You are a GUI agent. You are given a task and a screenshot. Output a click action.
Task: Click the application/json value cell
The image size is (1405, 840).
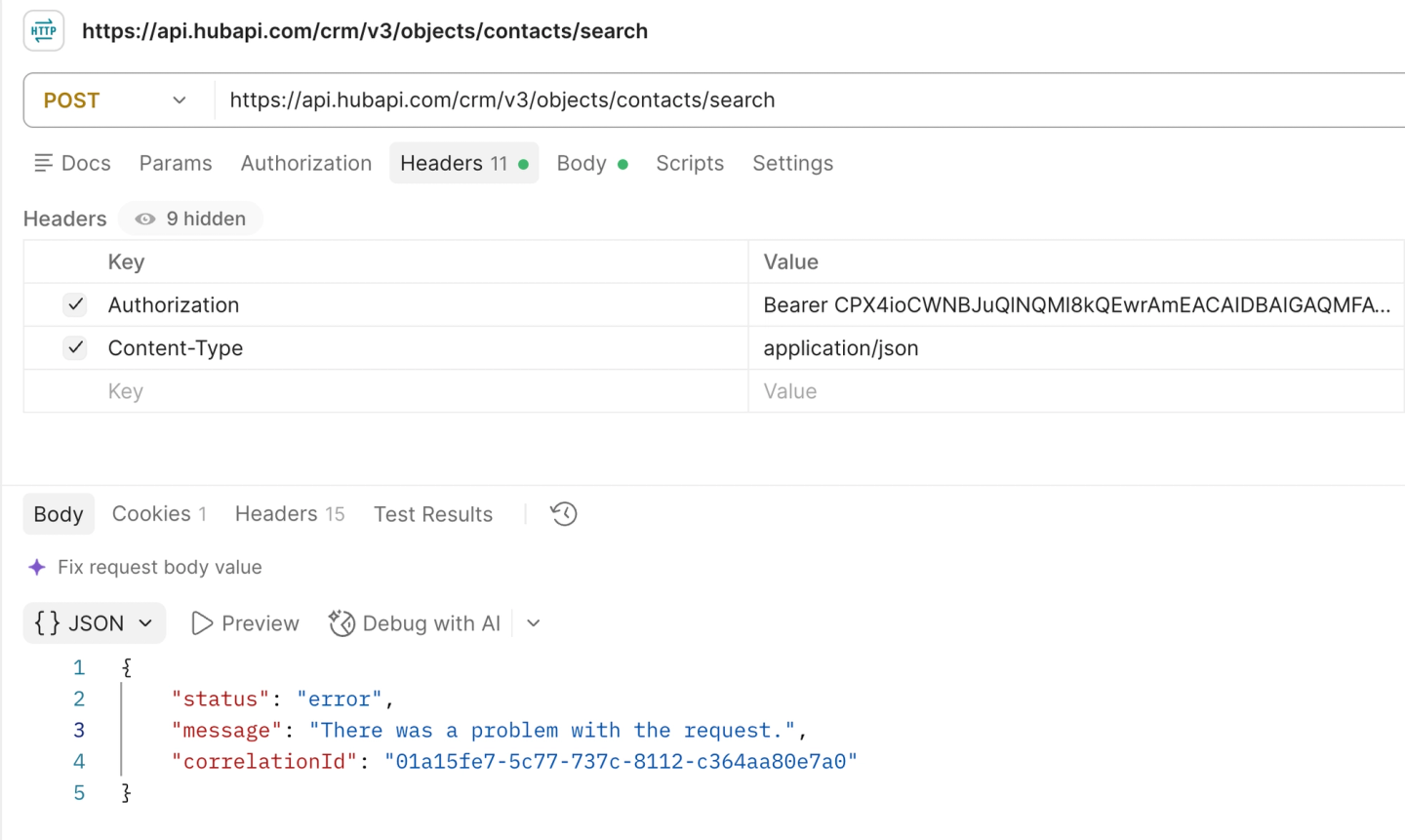1076,347
